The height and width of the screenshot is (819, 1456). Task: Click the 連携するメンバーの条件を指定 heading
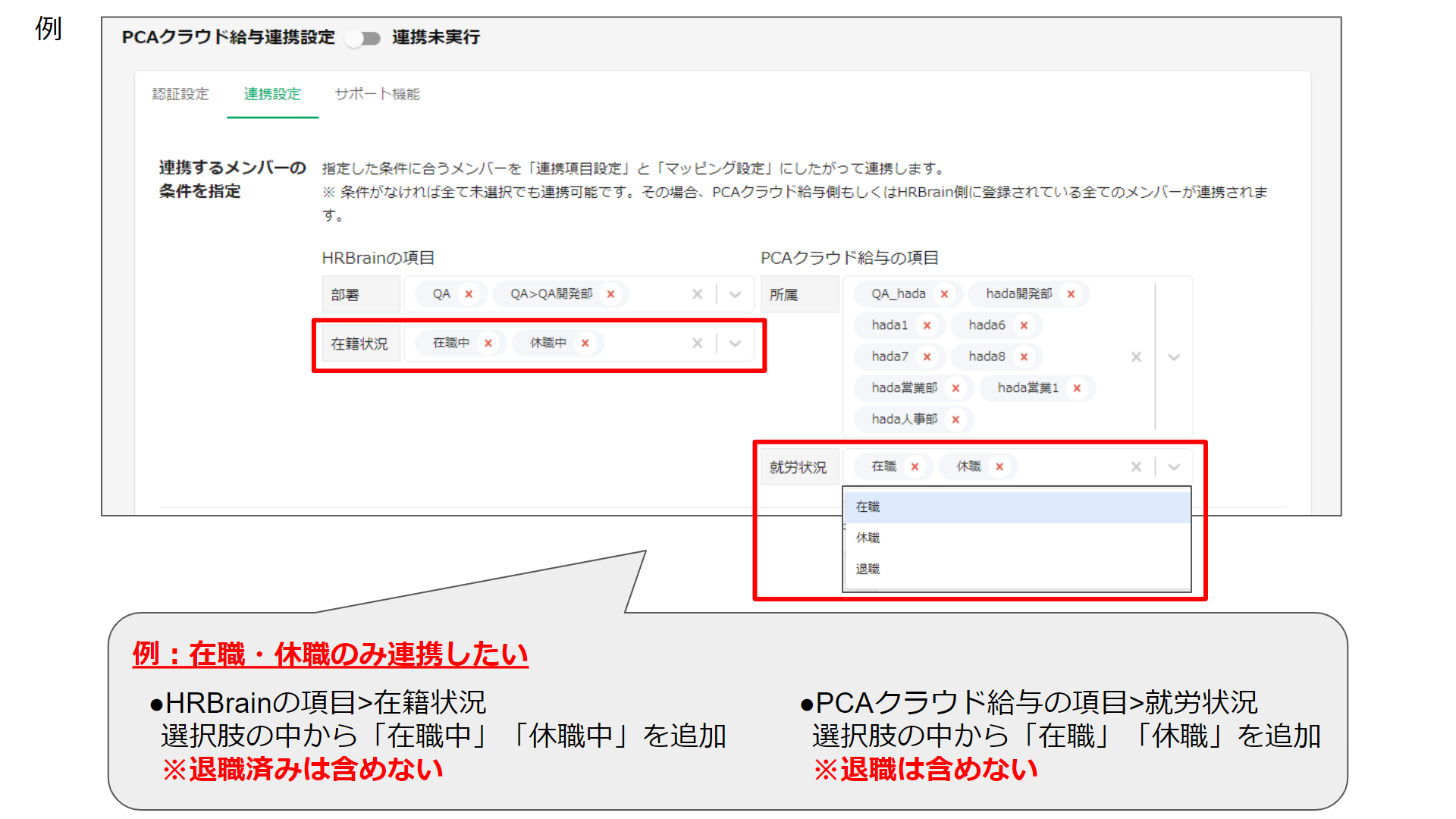[232, 179]
